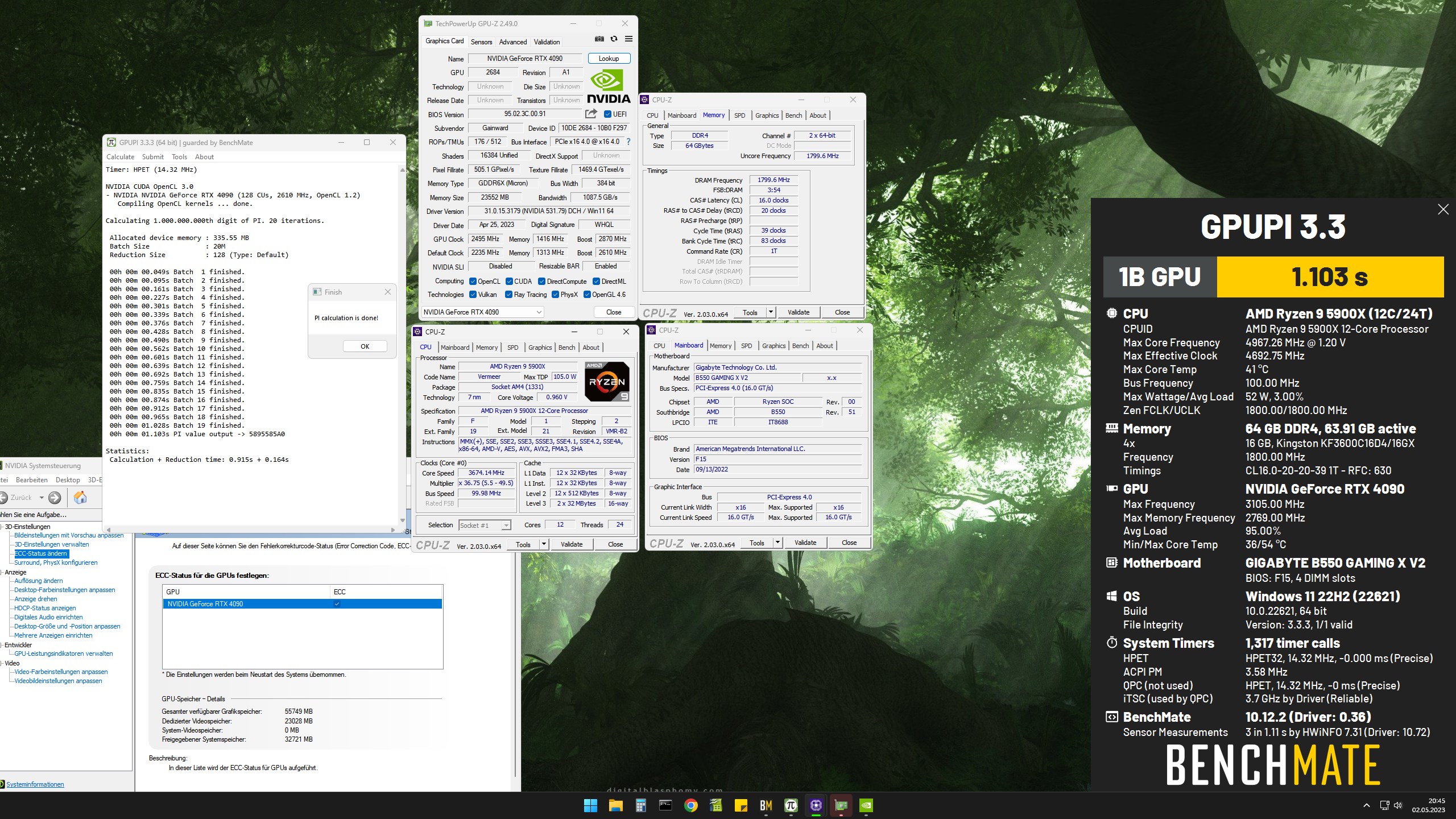Click the home icon in NVIDIA Systemsteuerung
Viewport: 1456px width, 819px height.
80,498
